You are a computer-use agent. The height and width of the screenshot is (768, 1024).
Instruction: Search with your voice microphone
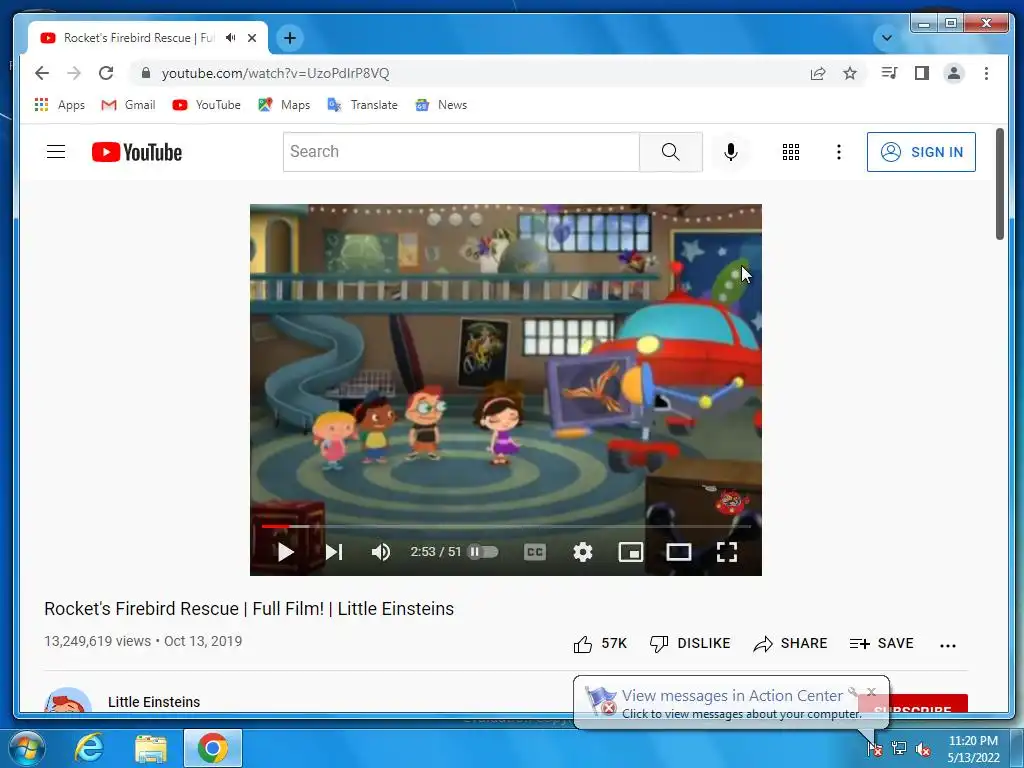(731, 152)
